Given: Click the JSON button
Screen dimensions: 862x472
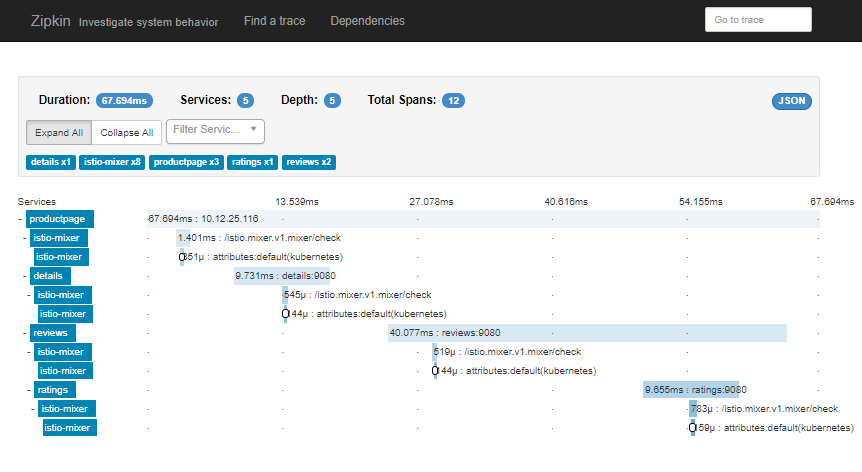Looking at the screenshot, I should tap(791, 101).
